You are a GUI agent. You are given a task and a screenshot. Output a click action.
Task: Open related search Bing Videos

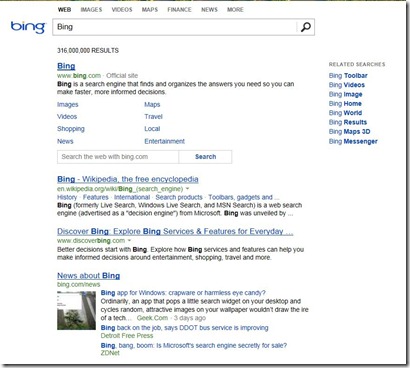tap(347, 85)
